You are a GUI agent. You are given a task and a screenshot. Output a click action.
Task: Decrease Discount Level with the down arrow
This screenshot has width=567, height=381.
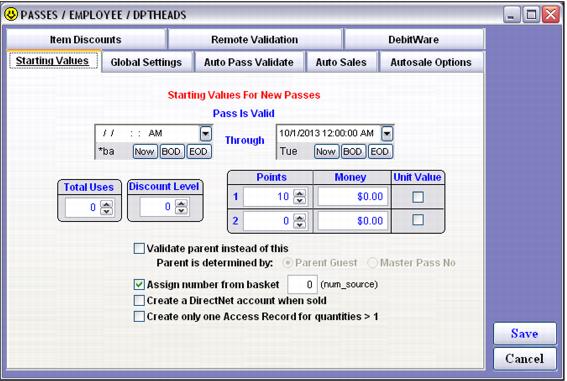coord(181,210)
